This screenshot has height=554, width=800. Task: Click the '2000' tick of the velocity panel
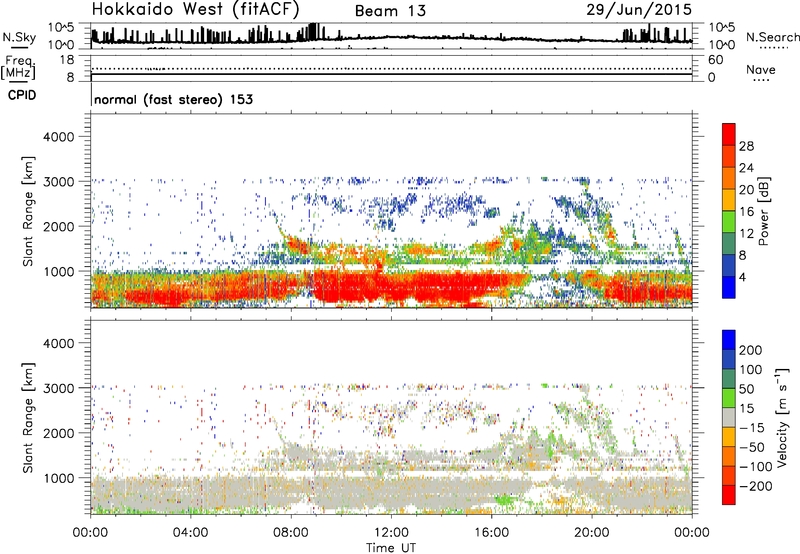[58, 433]
